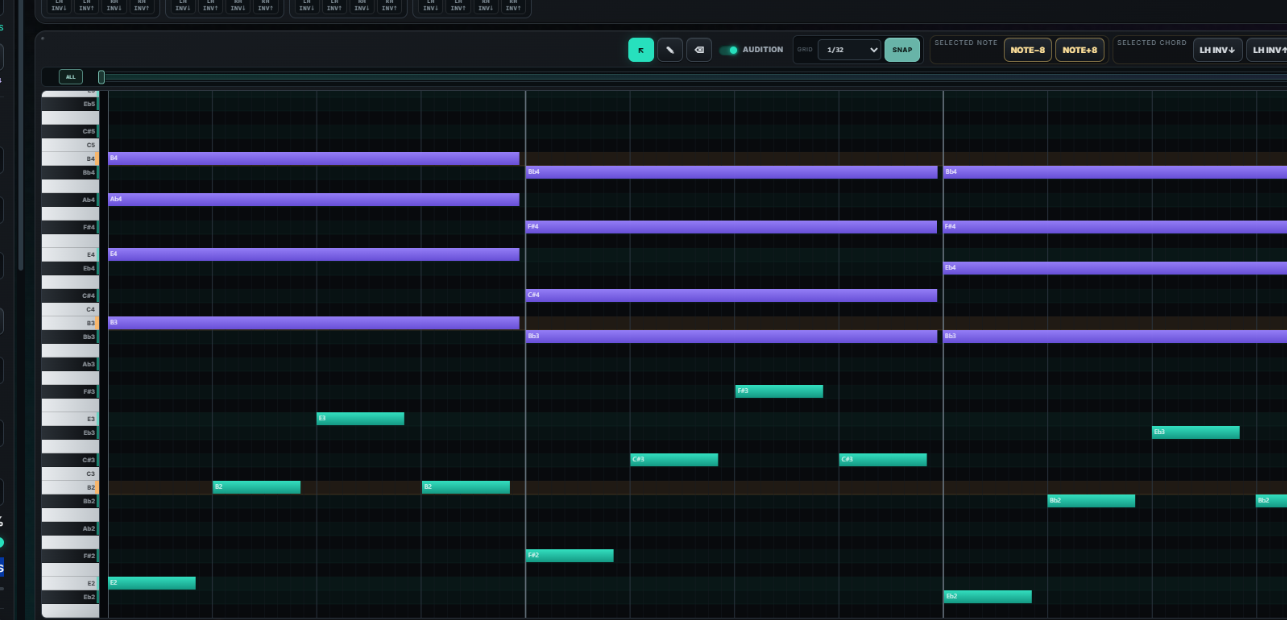The height and width of the screenshot is (620, 1287).
Task: Select the F#4 note in the second bar
Action: (x=732, y=227)
